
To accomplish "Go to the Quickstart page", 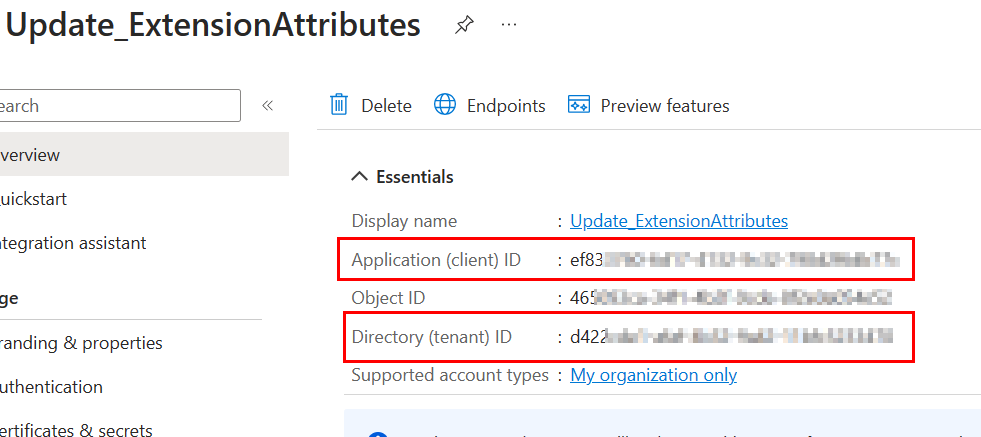I will click(34, 199).
